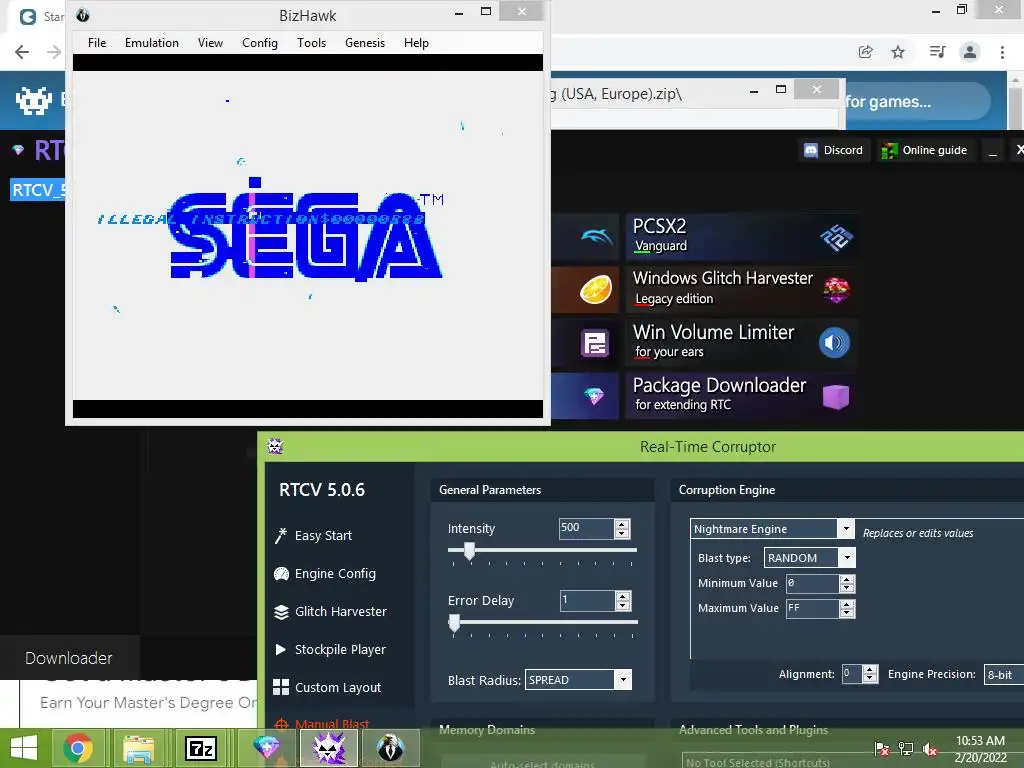Screen dimensions: 1024x768
Task: Open the Emulation menu in BizHawk
Action: point(152,43)
